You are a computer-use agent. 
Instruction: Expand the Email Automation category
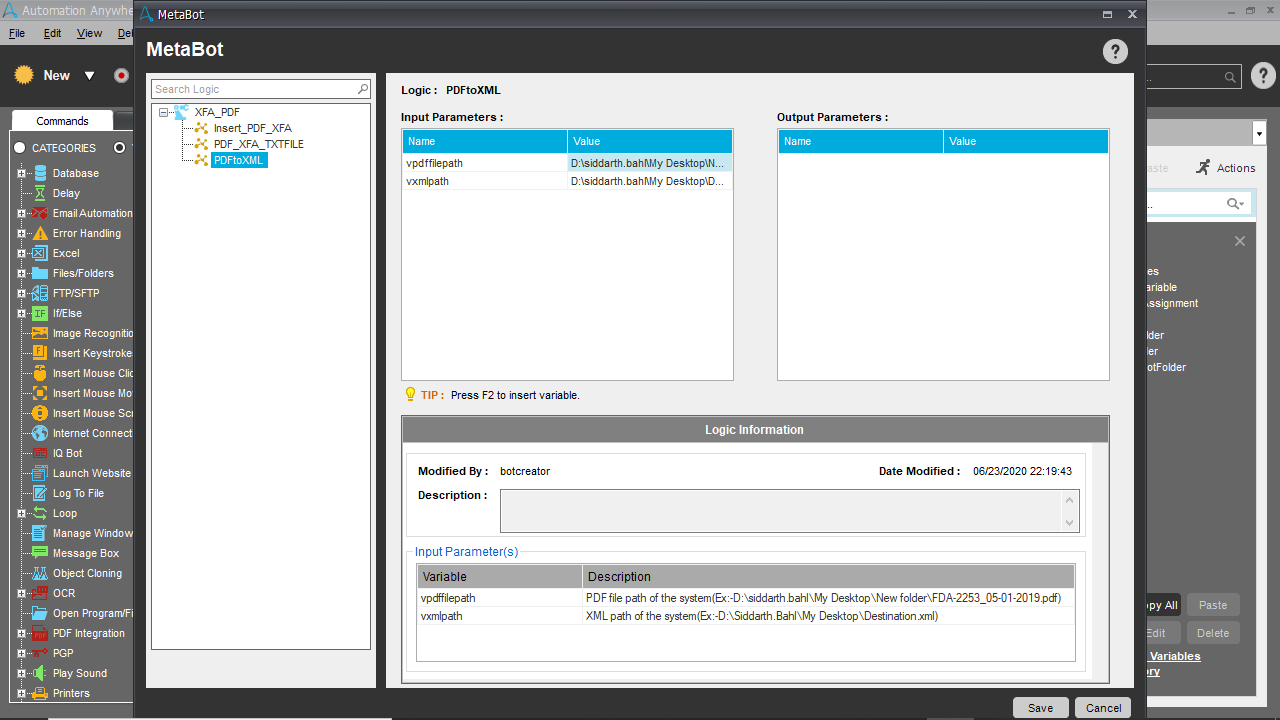21,213
